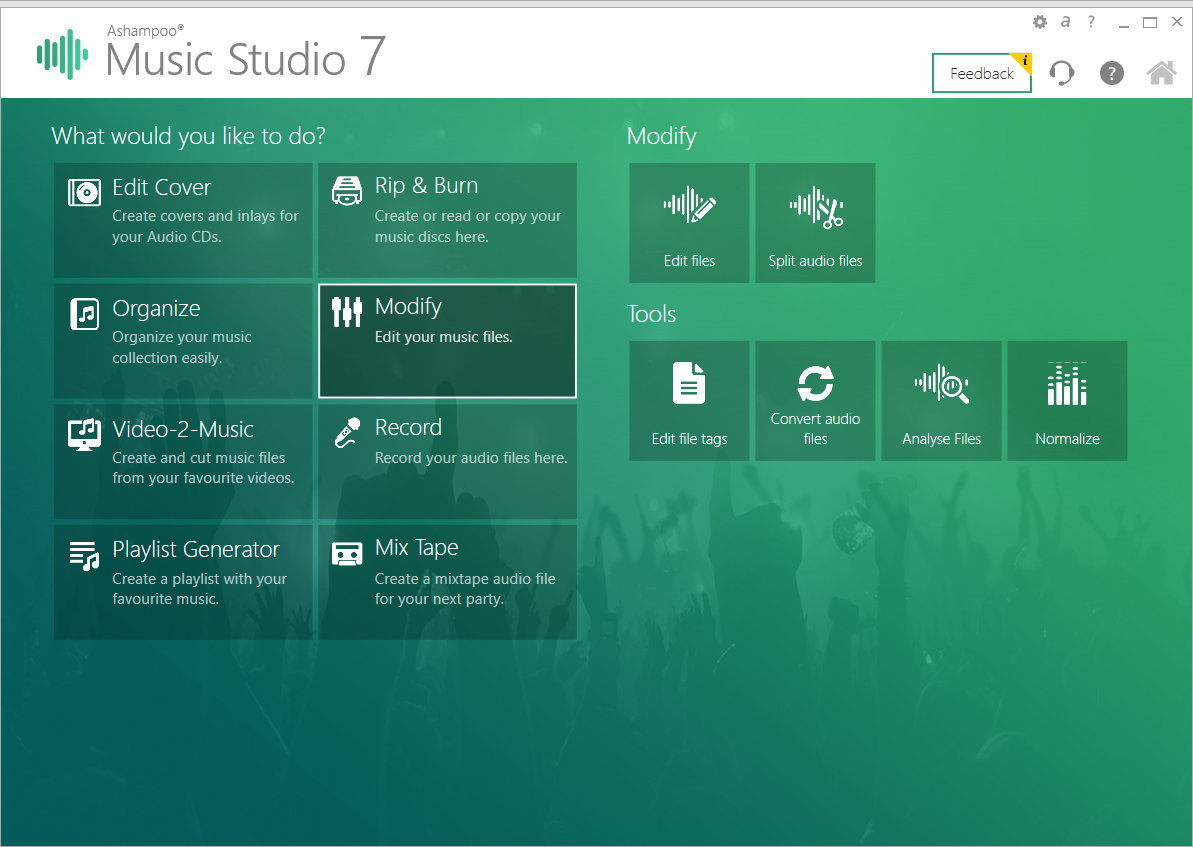This screenshot has height=847, width=1193.
Task: Select the Mix Tape tile
Action: tap(447, 582)
